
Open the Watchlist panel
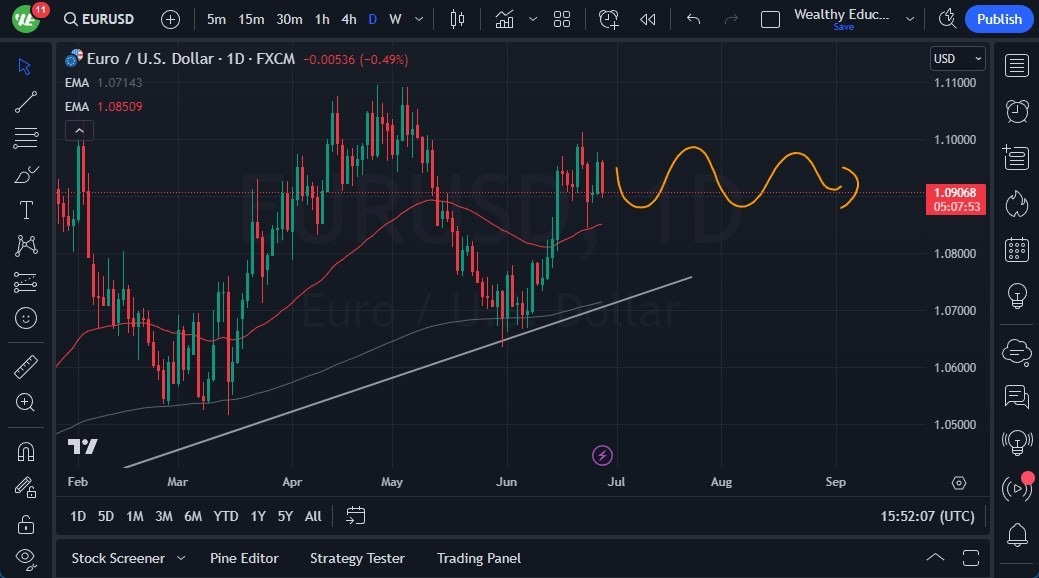(1016, 65)
